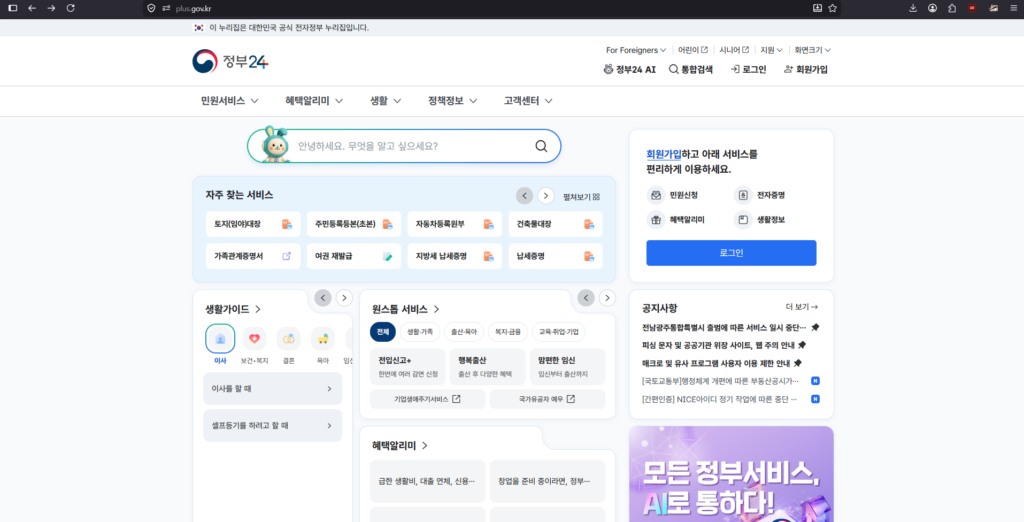Go to previous 자주 찾는 서비스 slide
The width and height of the screenshot is (1024, 522).
point(524,196)
